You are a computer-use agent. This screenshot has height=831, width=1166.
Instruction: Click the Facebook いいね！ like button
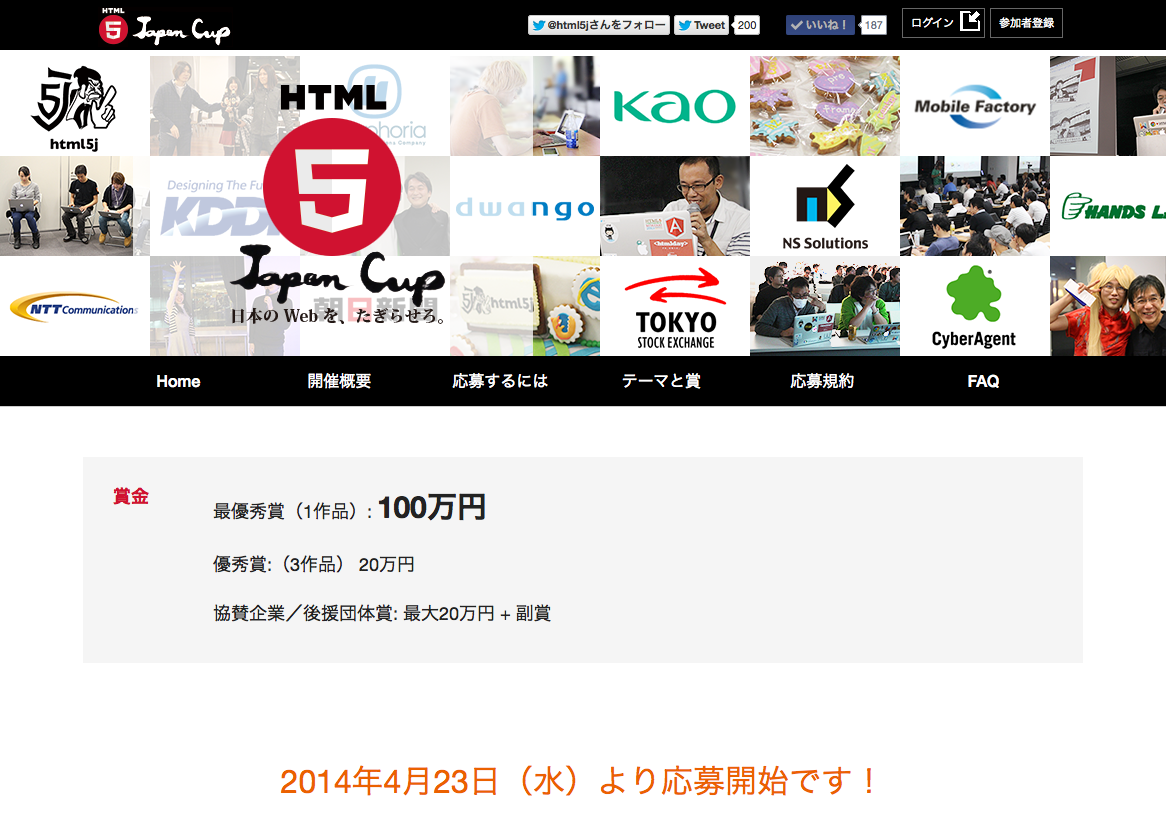(x=819, y=25)
